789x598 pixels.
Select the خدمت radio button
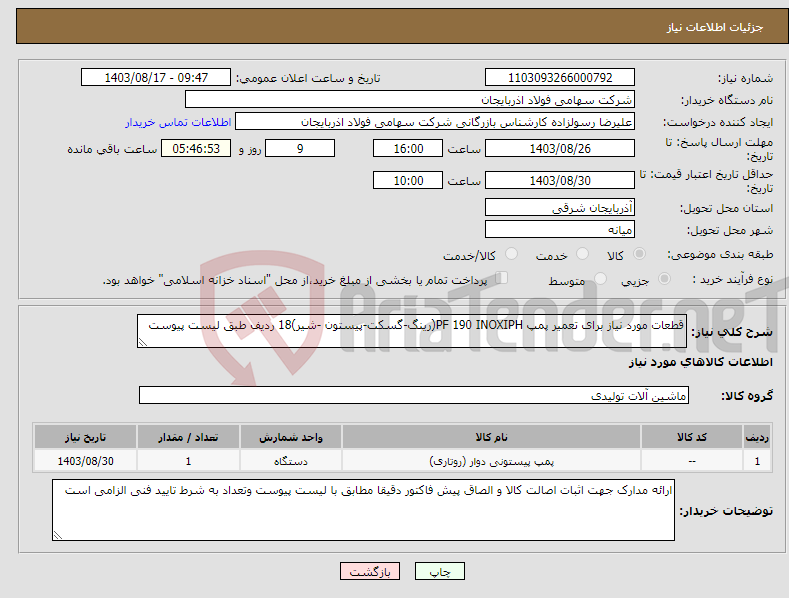pyautogui.click(x=582, y=254)
